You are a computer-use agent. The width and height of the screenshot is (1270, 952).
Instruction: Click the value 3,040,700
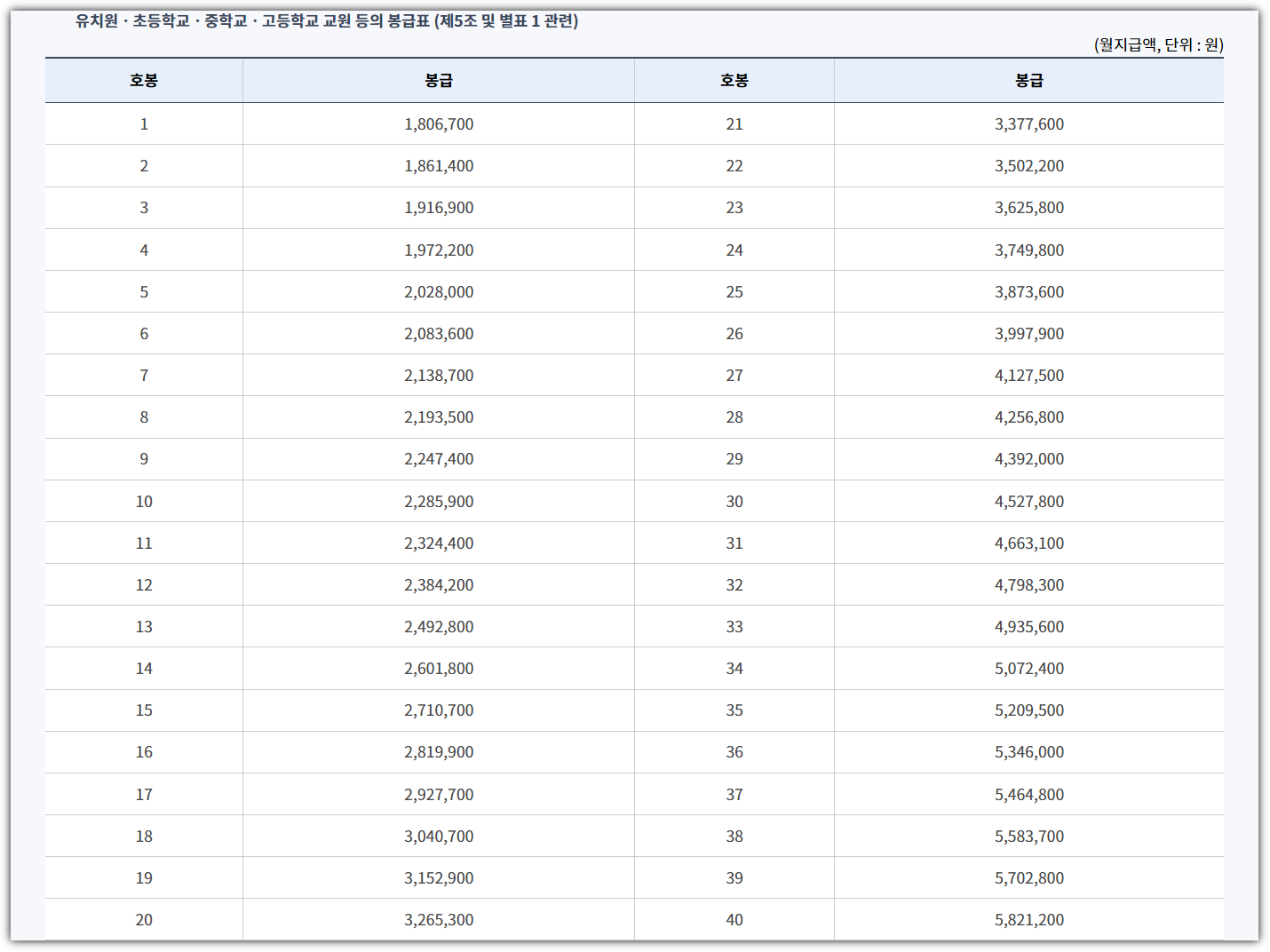[x=439, y=837]
